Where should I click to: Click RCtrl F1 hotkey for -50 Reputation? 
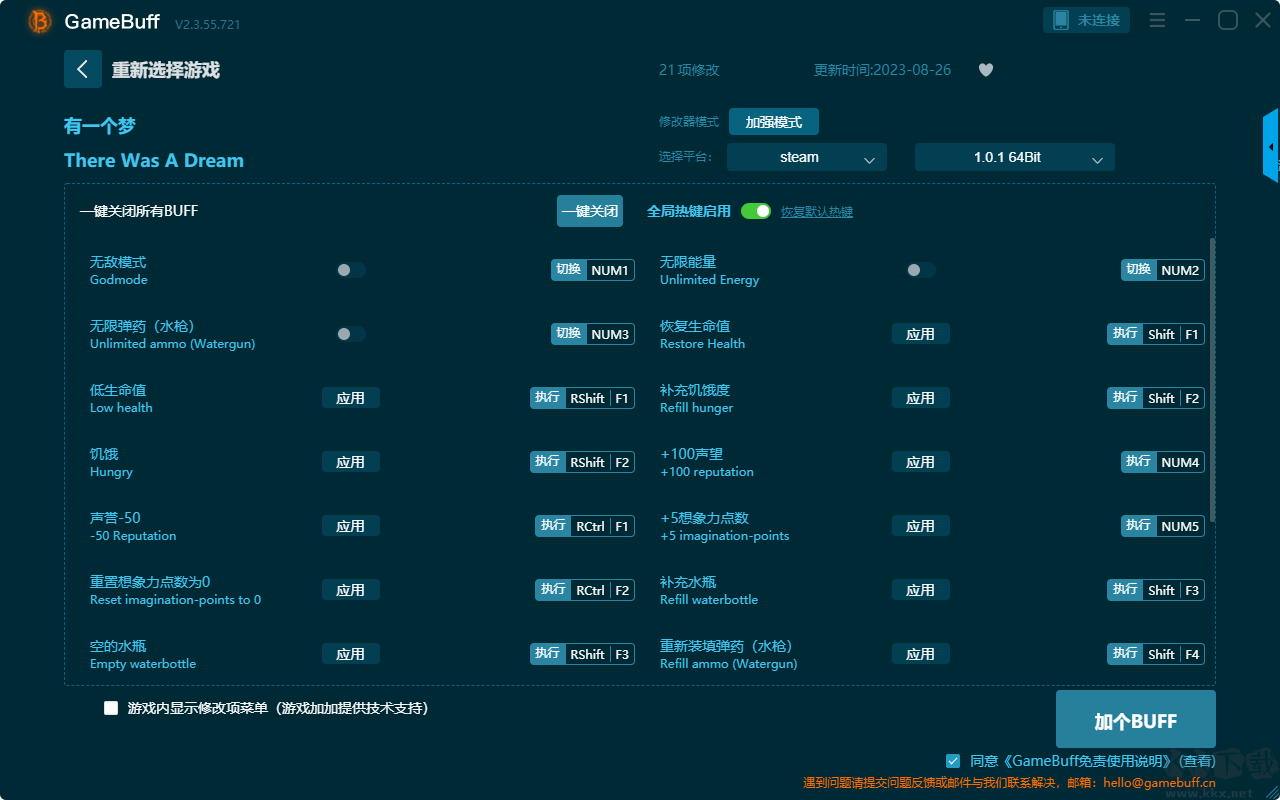(585, 526)
